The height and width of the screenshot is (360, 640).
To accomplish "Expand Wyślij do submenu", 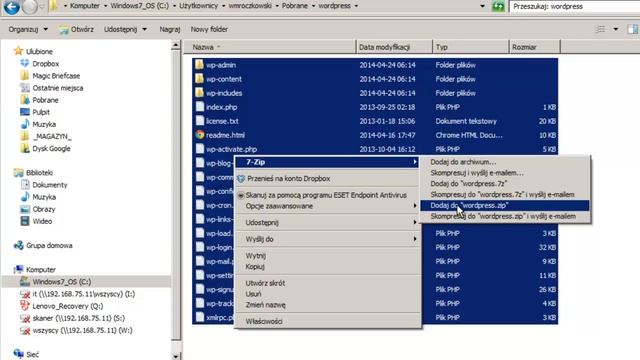I will pos(328,239).
